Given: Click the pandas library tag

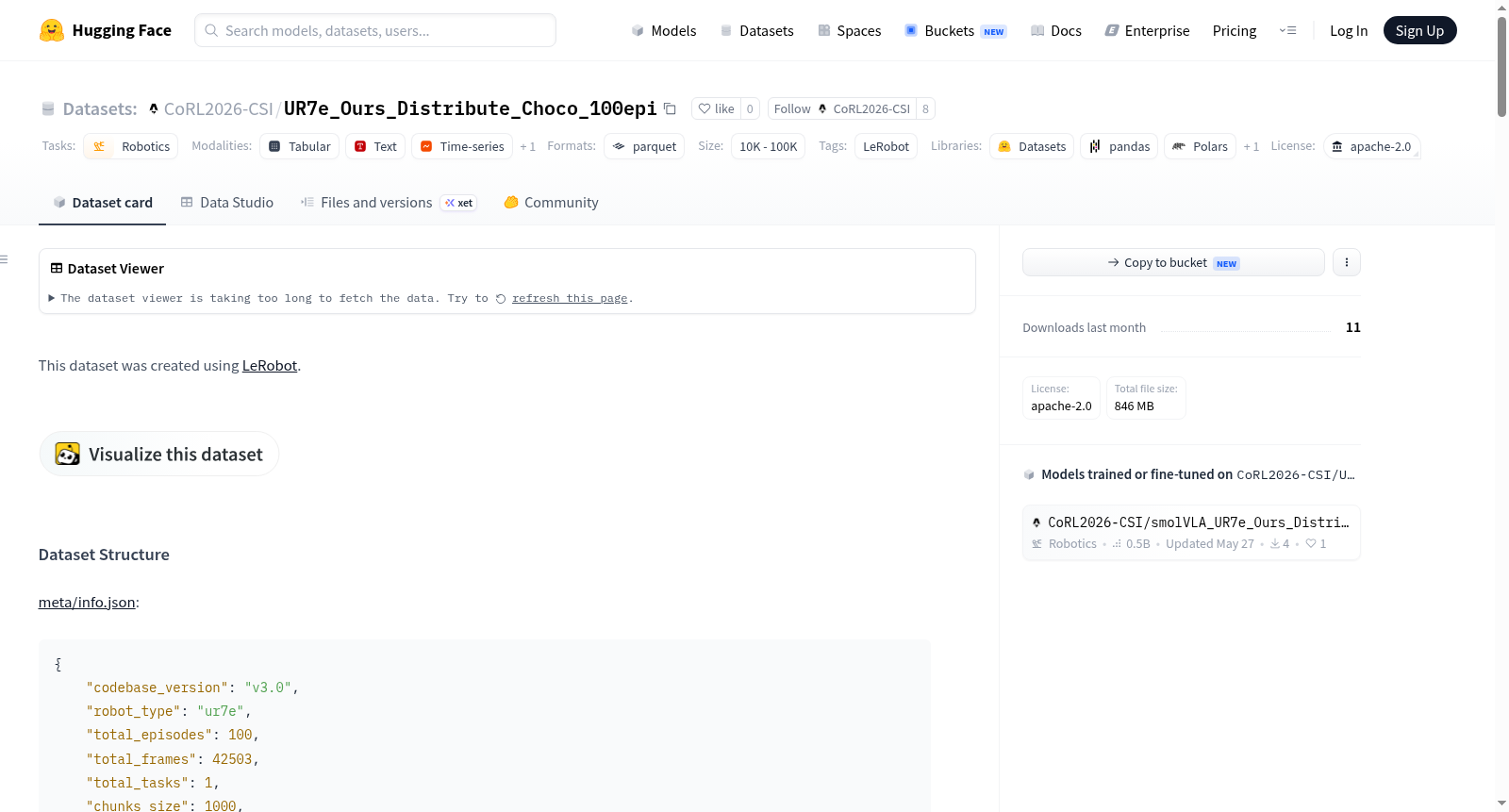Looking at the screenshot, I should click(1119, 146).
